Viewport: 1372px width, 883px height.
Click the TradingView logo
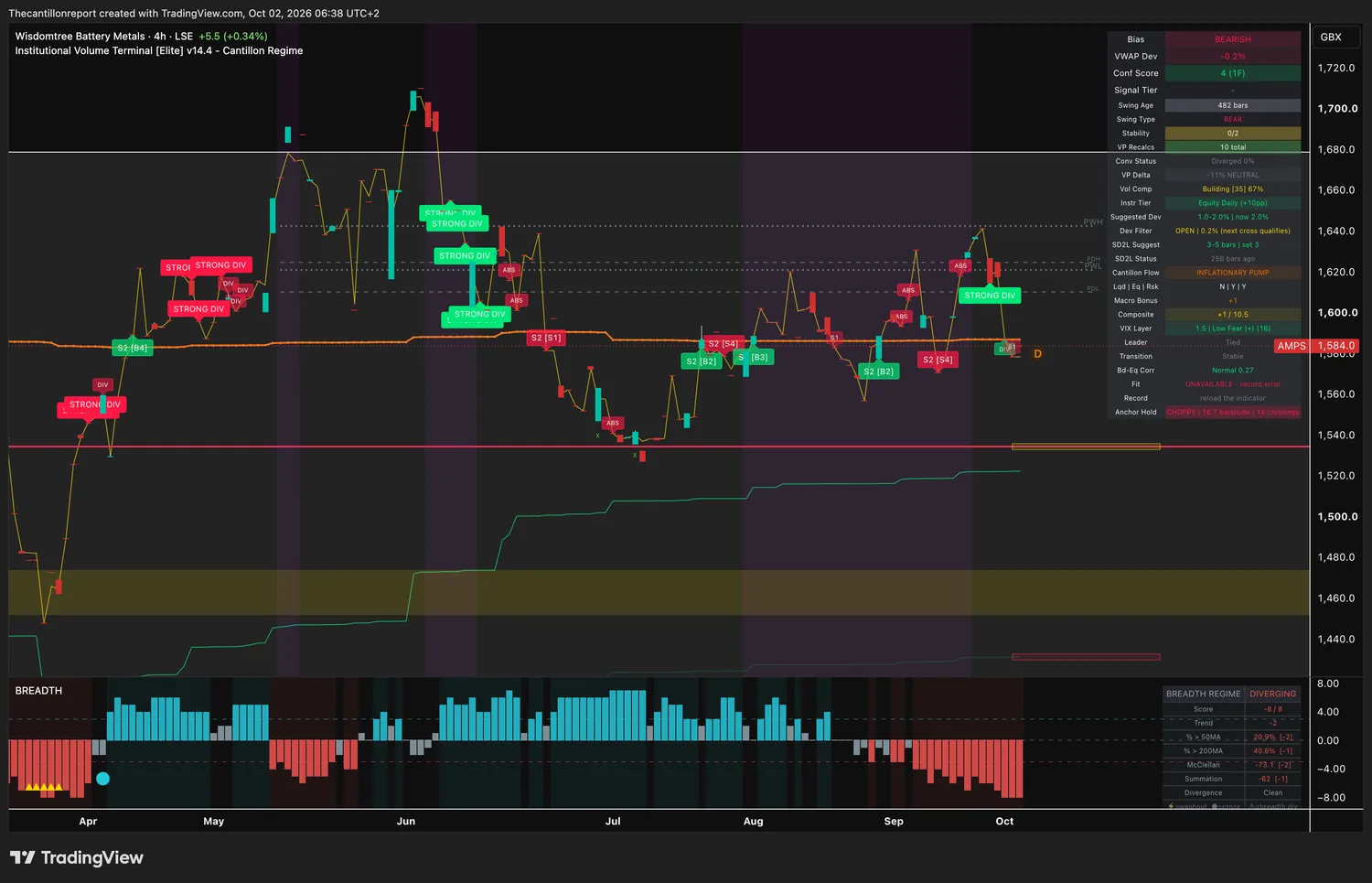(x=77, y=857)
